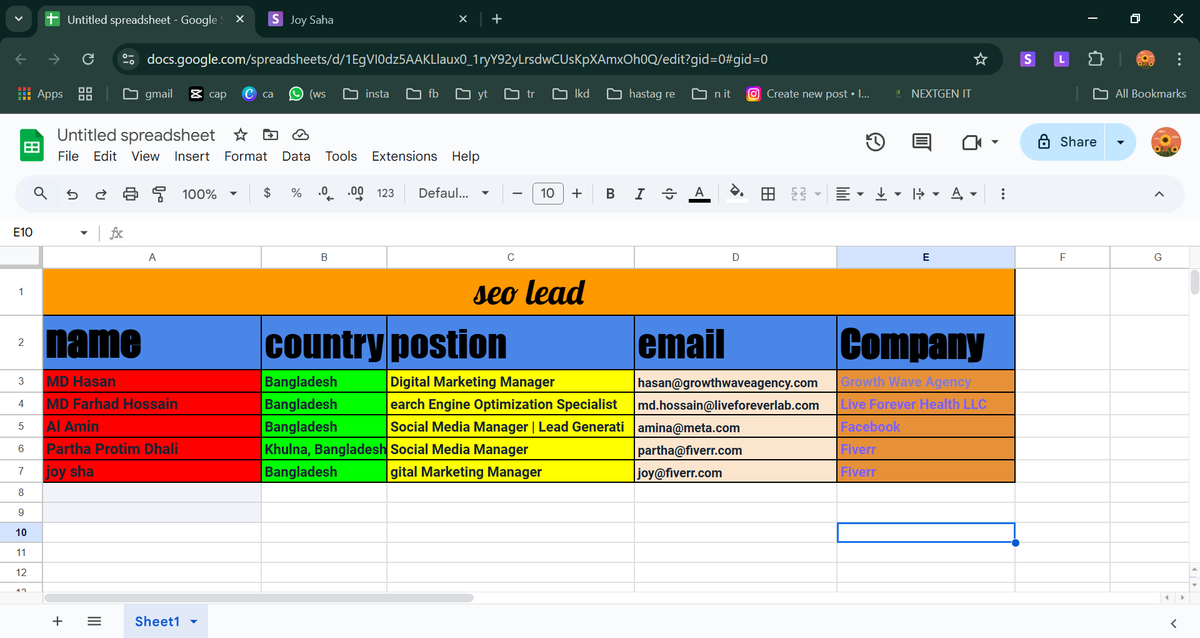Screen dimensions: 1200x638
Task: Open the Extensions menu
Action: coord(404,156)
